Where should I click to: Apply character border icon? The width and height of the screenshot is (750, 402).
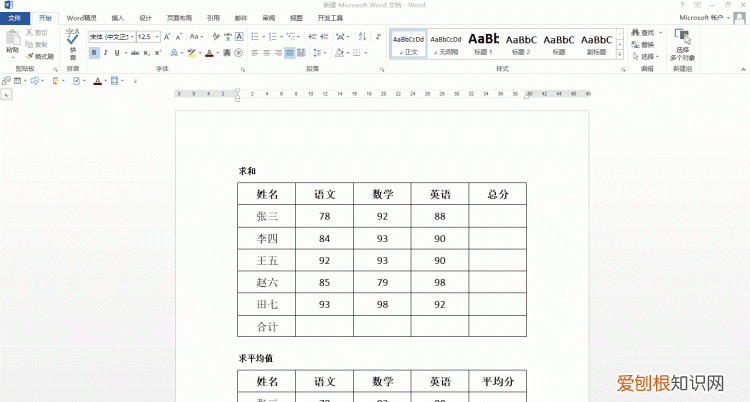[239, 37]
